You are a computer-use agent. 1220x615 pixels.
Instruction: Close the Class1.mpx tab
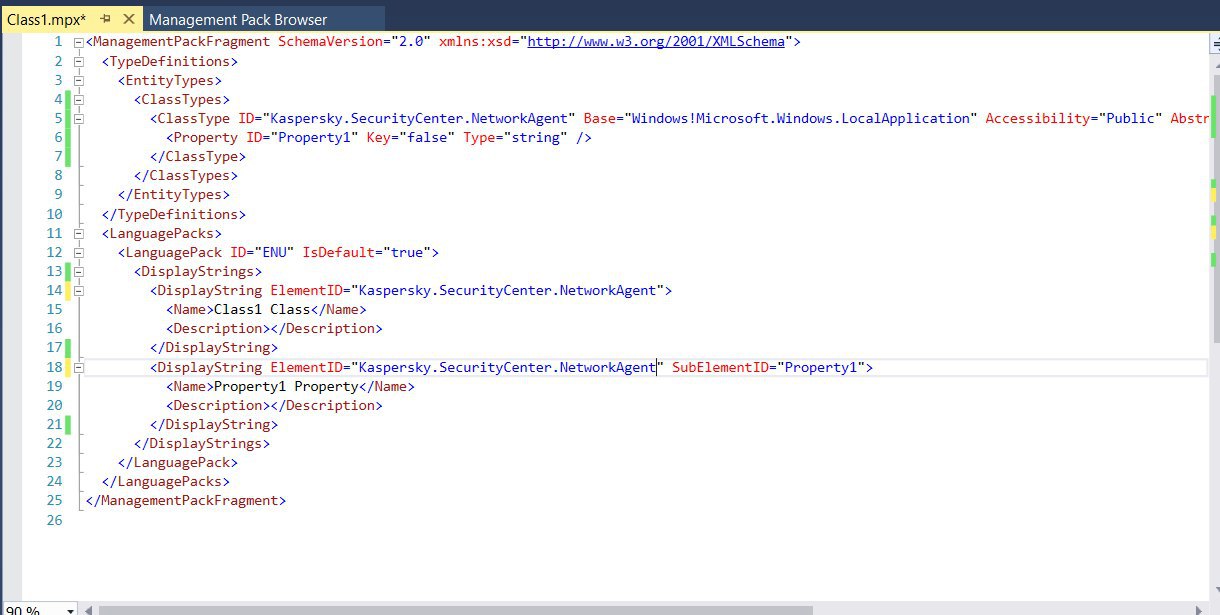point(128,18)
